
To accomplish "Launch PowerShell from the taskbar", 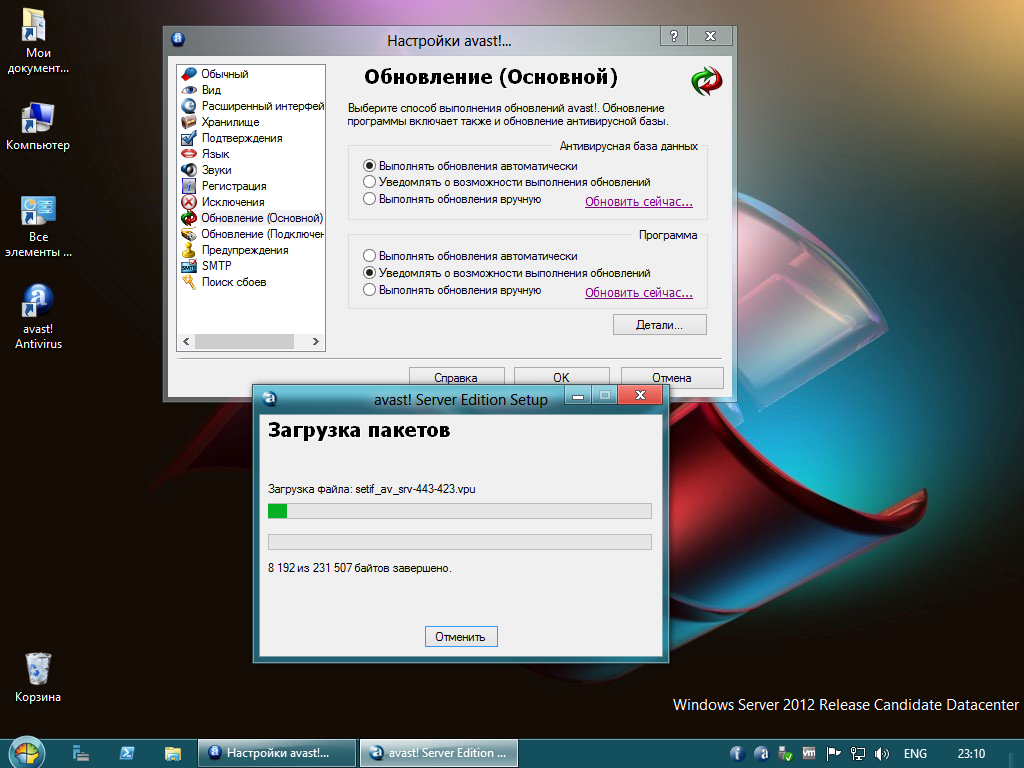I will tap(127, 754).
